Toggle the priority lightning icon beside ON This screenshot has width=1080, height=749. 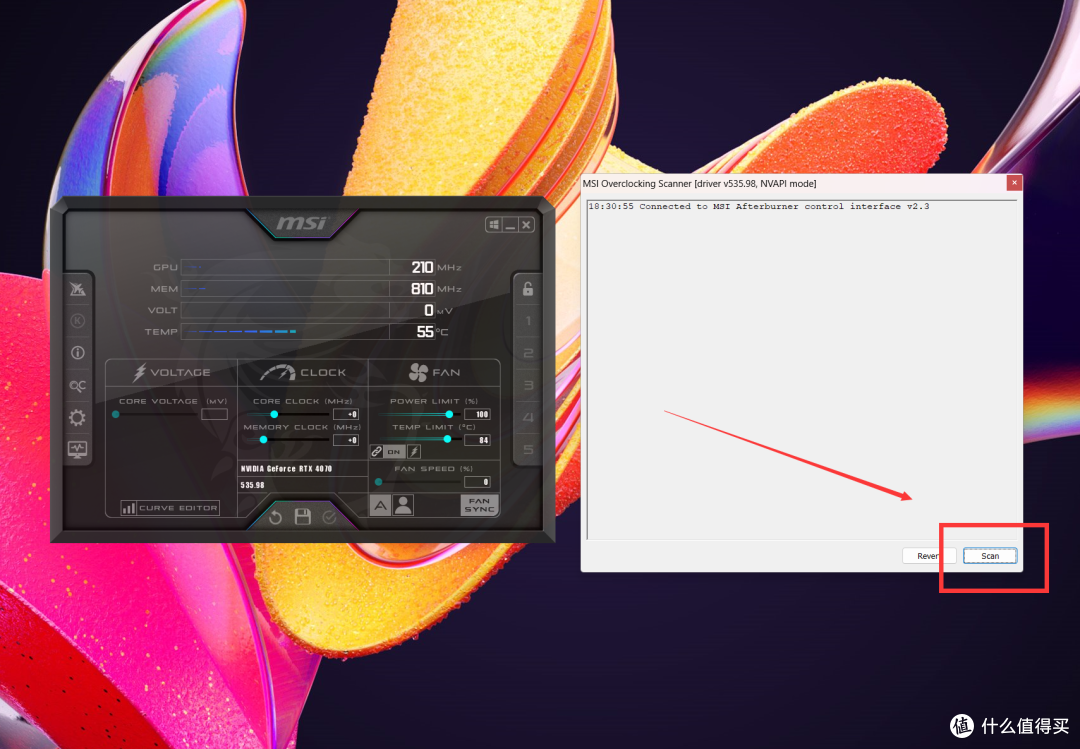click(x=414, y=452)
